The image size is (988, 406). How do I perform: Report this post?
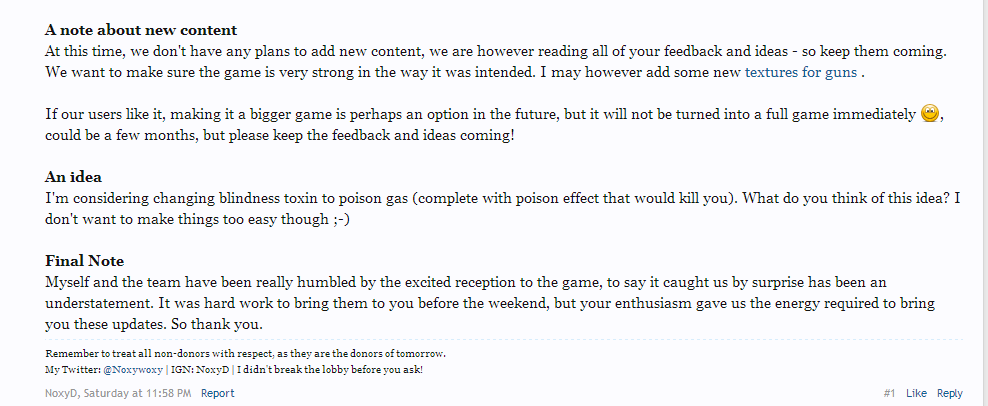pos(217,393)
